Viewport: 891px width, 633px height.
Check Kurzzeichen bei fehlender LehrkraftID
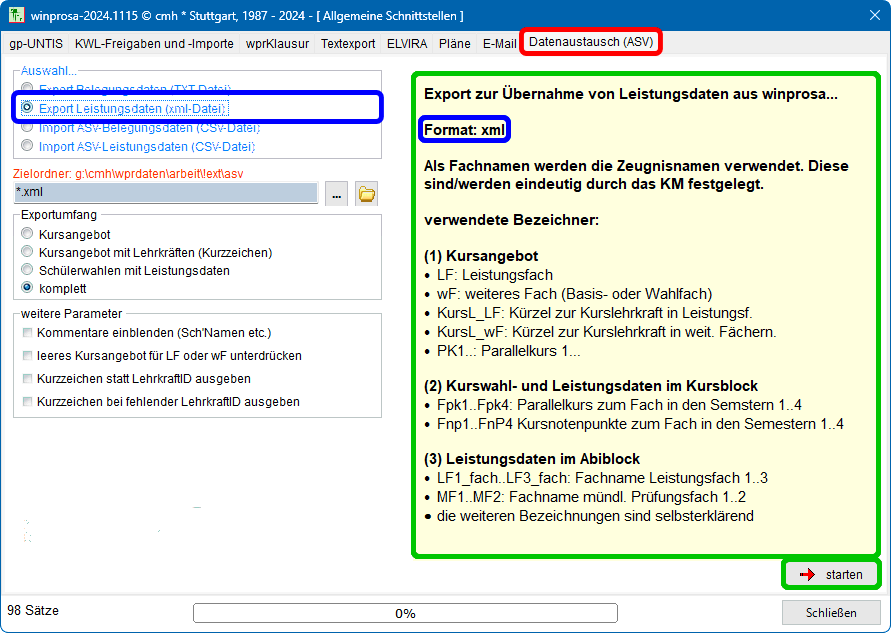tap(27, 402)
